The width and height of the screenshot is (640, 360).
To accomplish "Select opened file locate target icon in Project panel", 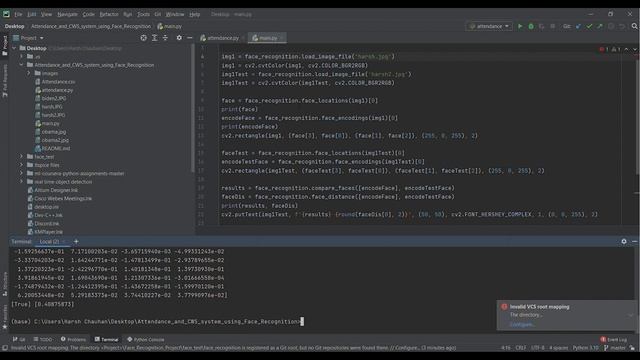I will (x=143, y=38).
